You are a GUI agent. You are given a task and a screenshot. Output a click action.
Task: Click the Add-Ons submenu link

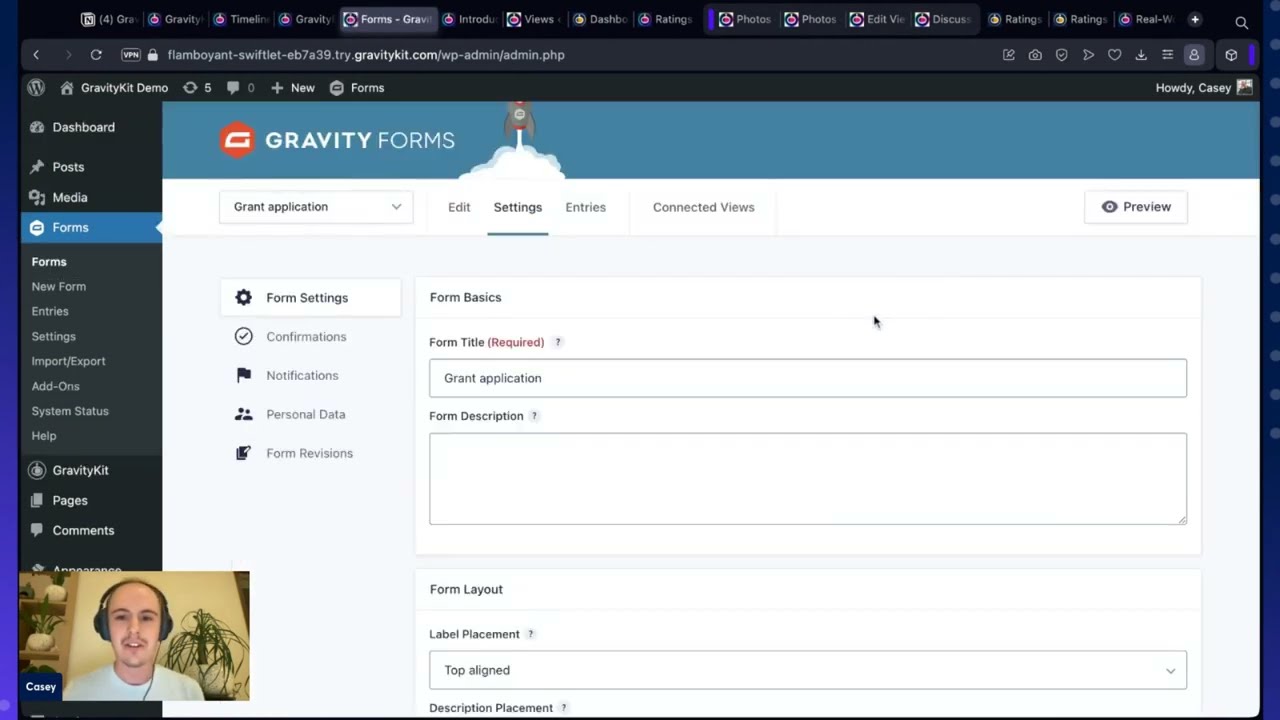pos(55,386)
